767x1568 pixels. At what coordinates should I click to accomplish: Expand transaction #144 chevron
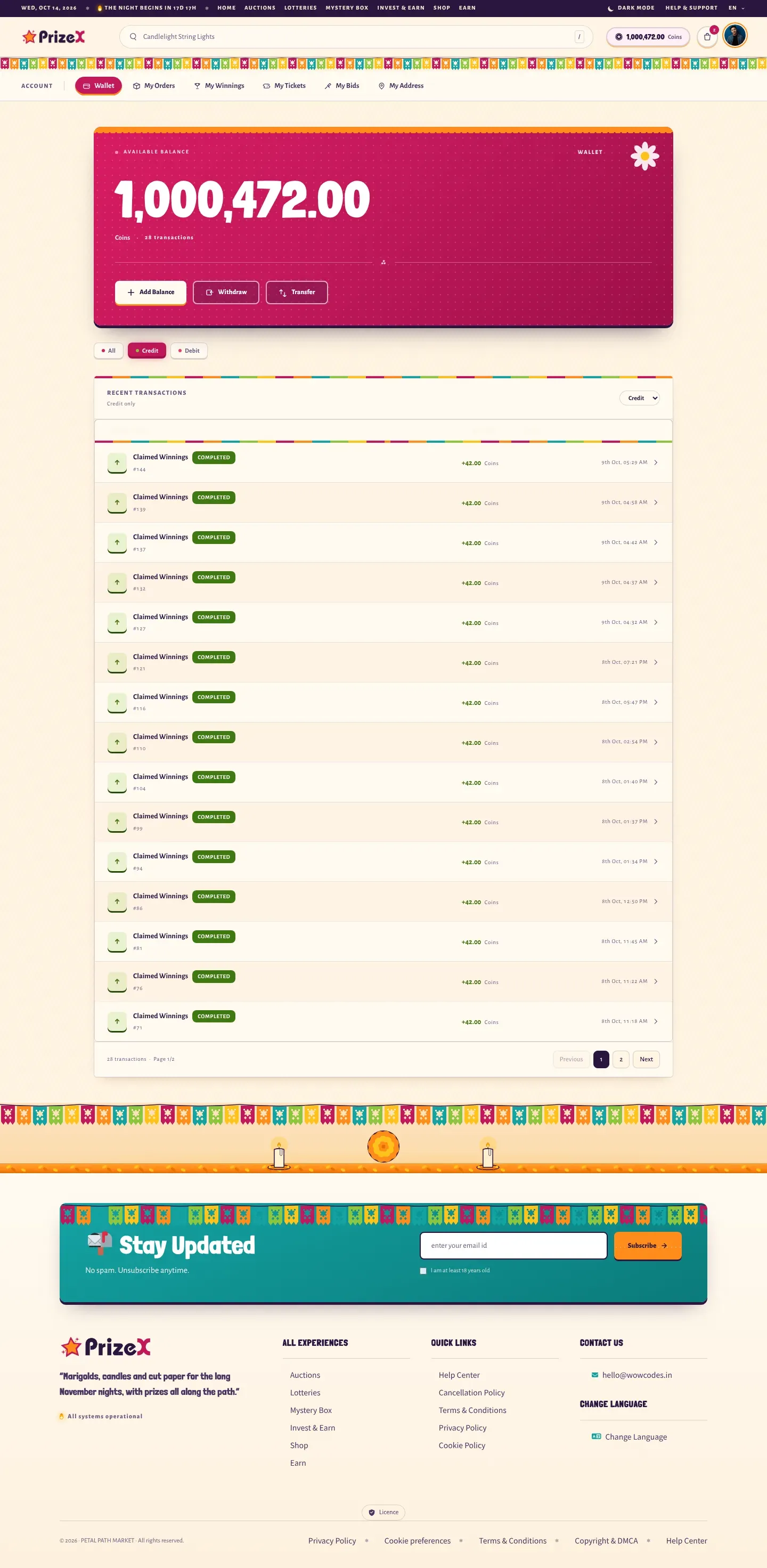click(656, 462)
